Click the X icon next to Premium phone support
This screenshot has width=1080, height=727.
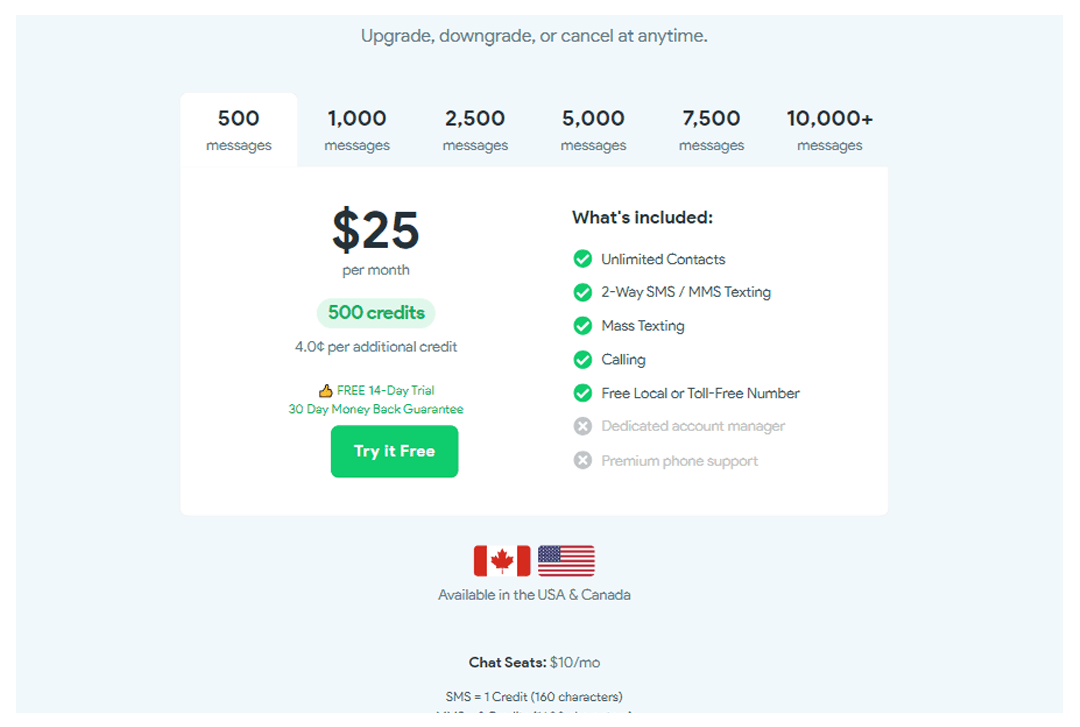point(583,460)
